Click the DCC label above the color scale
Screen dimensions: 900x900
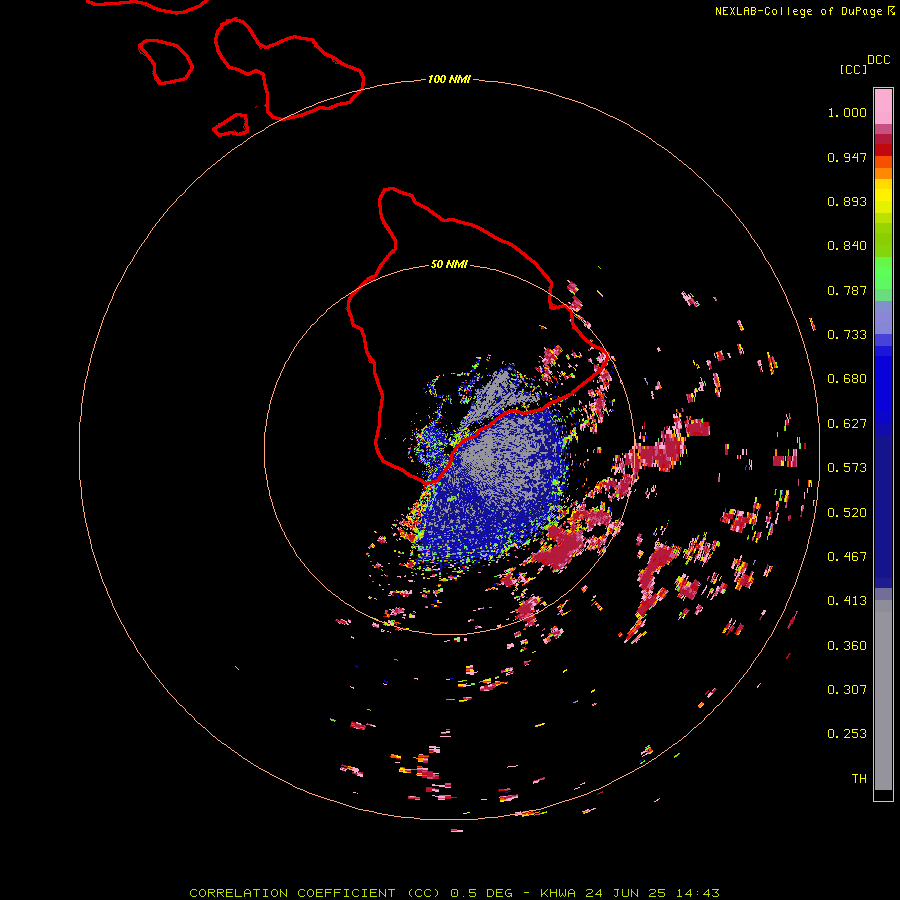878,60
